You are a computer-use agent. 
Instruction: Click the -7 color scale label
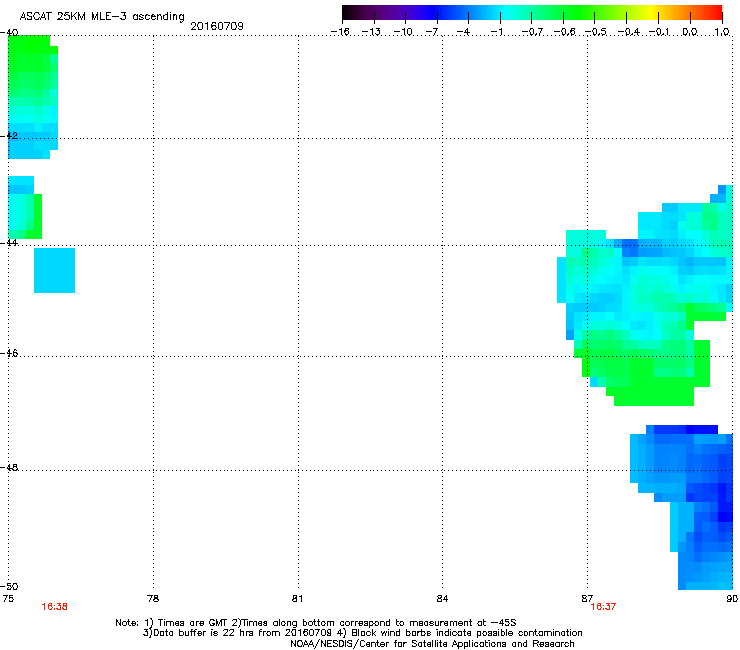point(431,32)
